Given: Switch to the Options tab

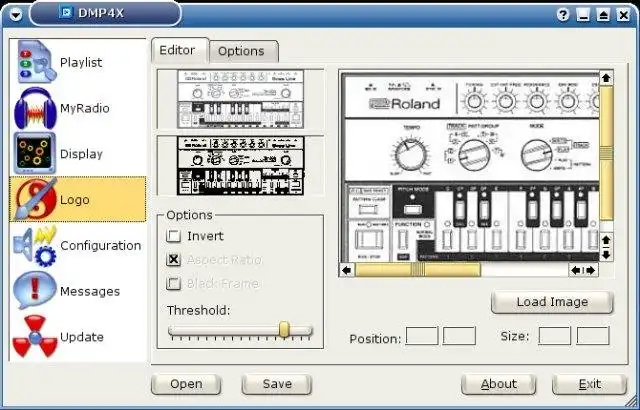Looking at the screenshot, I should (x=244, y=51).
